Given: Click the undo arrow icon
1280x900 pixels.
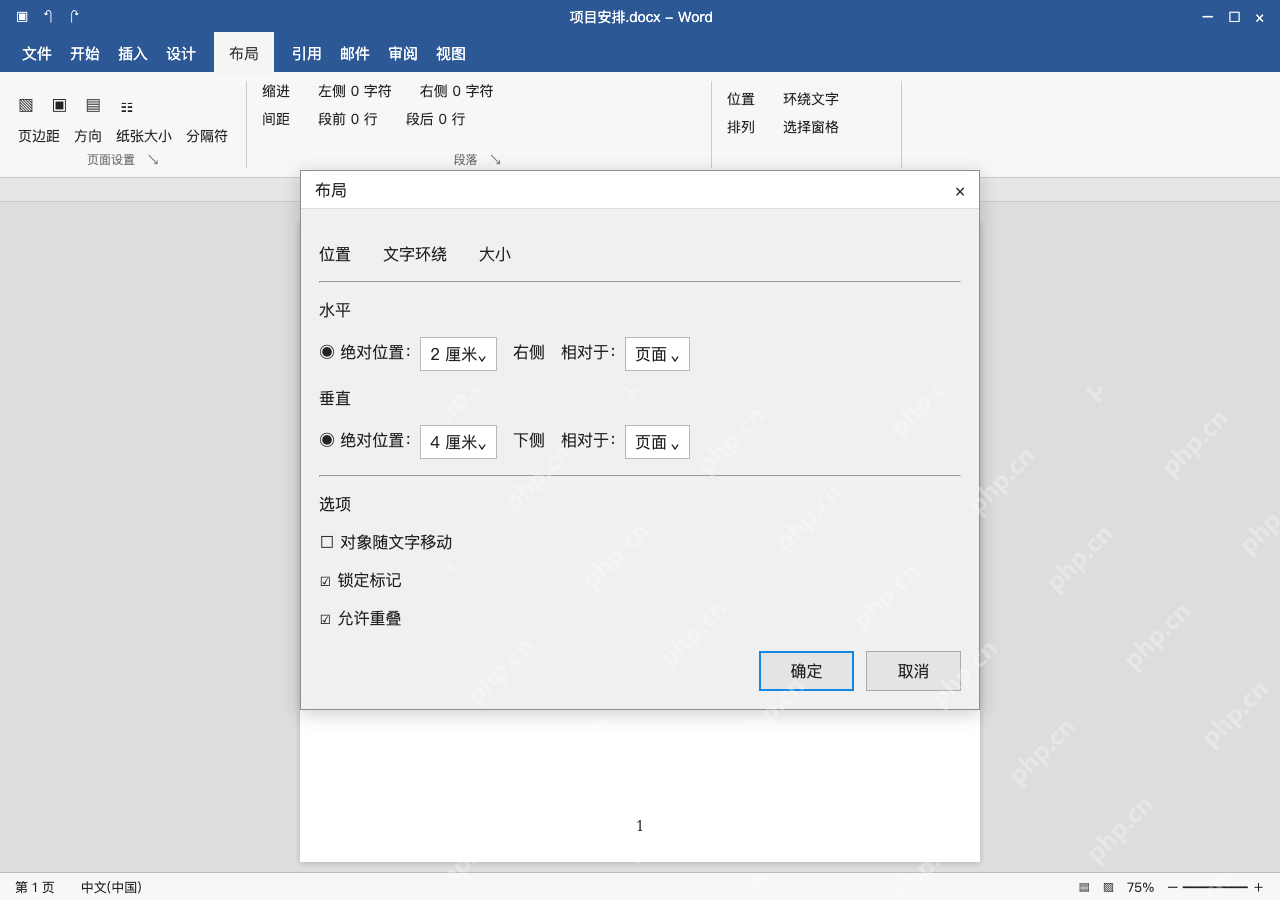Looking at the screenshot, I should click(48, 16).
